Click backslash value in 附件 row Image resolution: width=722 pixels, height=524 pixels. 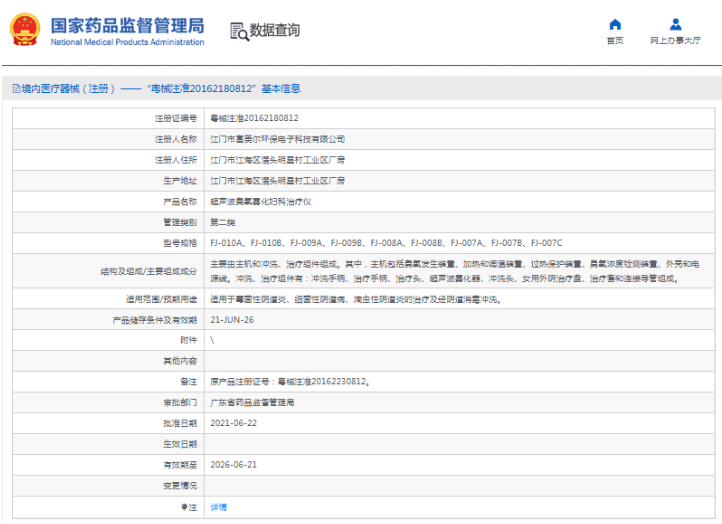pyautogui.click(x=212, y=340)
